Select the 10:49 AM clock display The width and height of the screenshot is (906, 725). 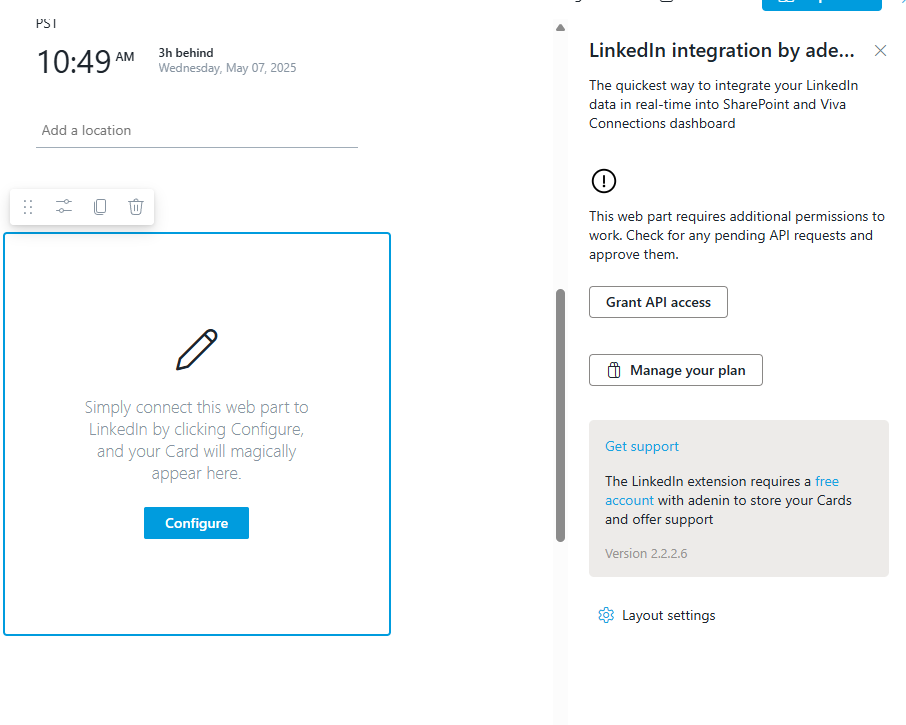coord(85,62)
